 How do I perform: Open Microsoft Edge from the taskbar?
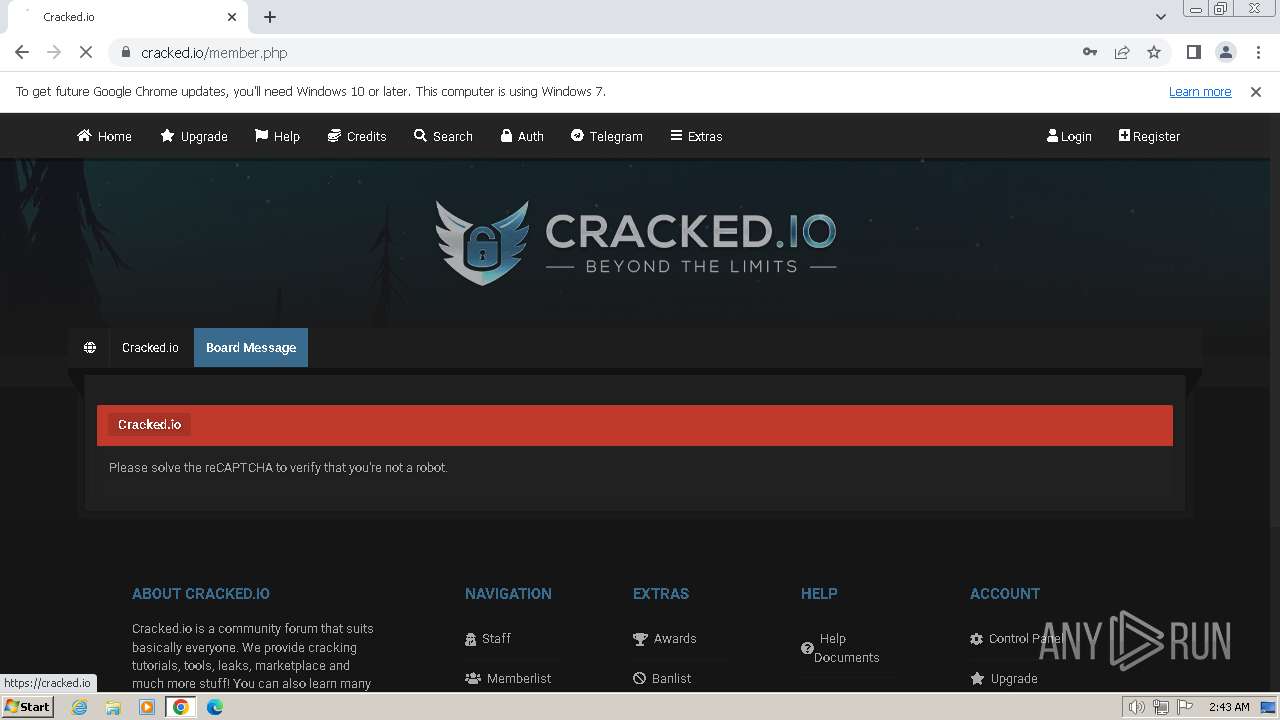tap(215, 707)
